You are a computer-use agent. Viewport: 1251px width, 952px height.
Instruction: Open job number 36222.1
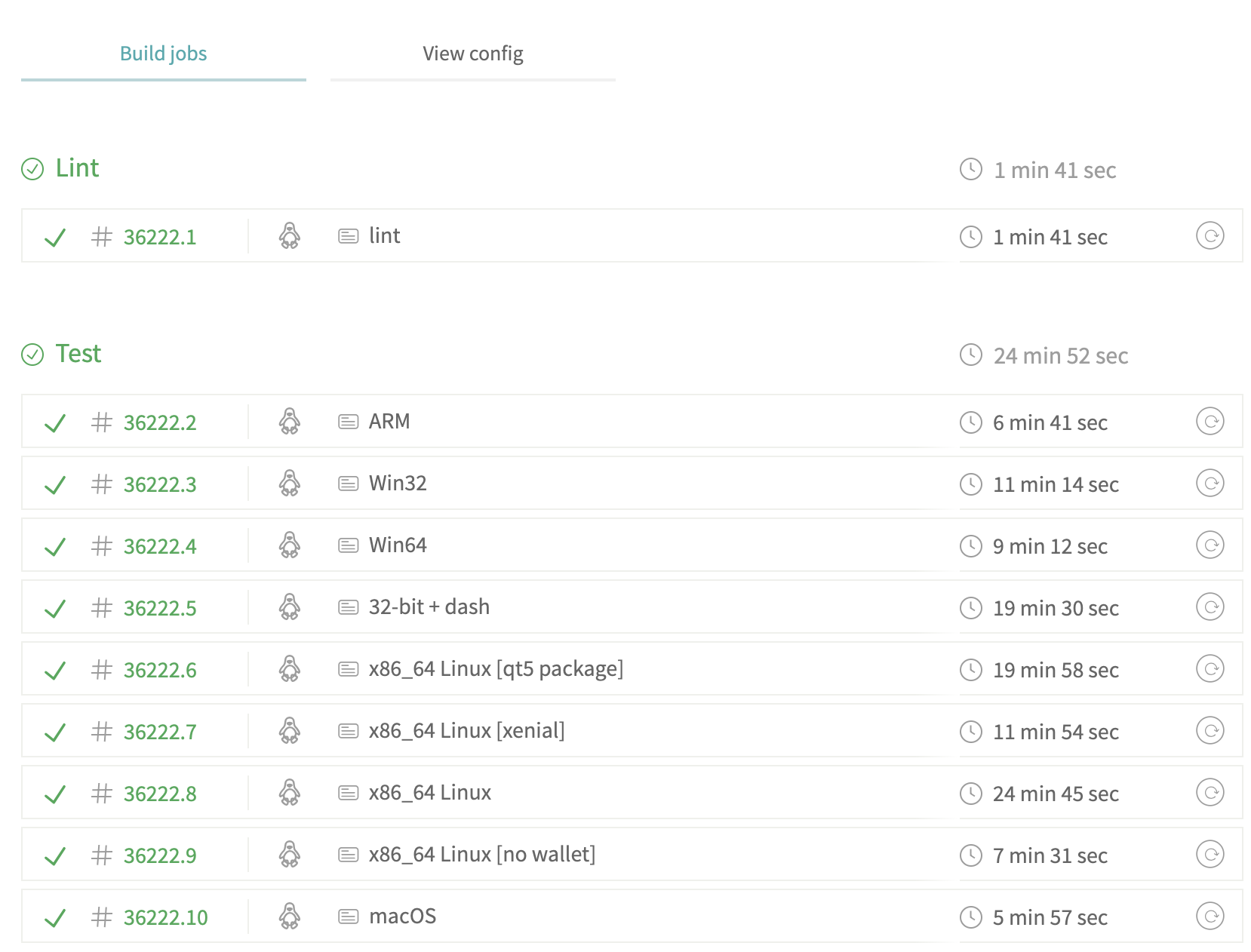coord(159,238)
